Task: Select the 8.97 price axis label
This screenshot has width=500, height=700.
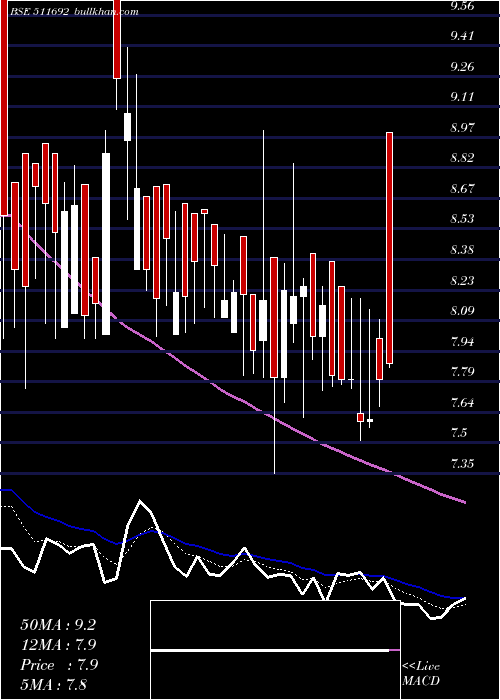Action: [x=462, y=128]
